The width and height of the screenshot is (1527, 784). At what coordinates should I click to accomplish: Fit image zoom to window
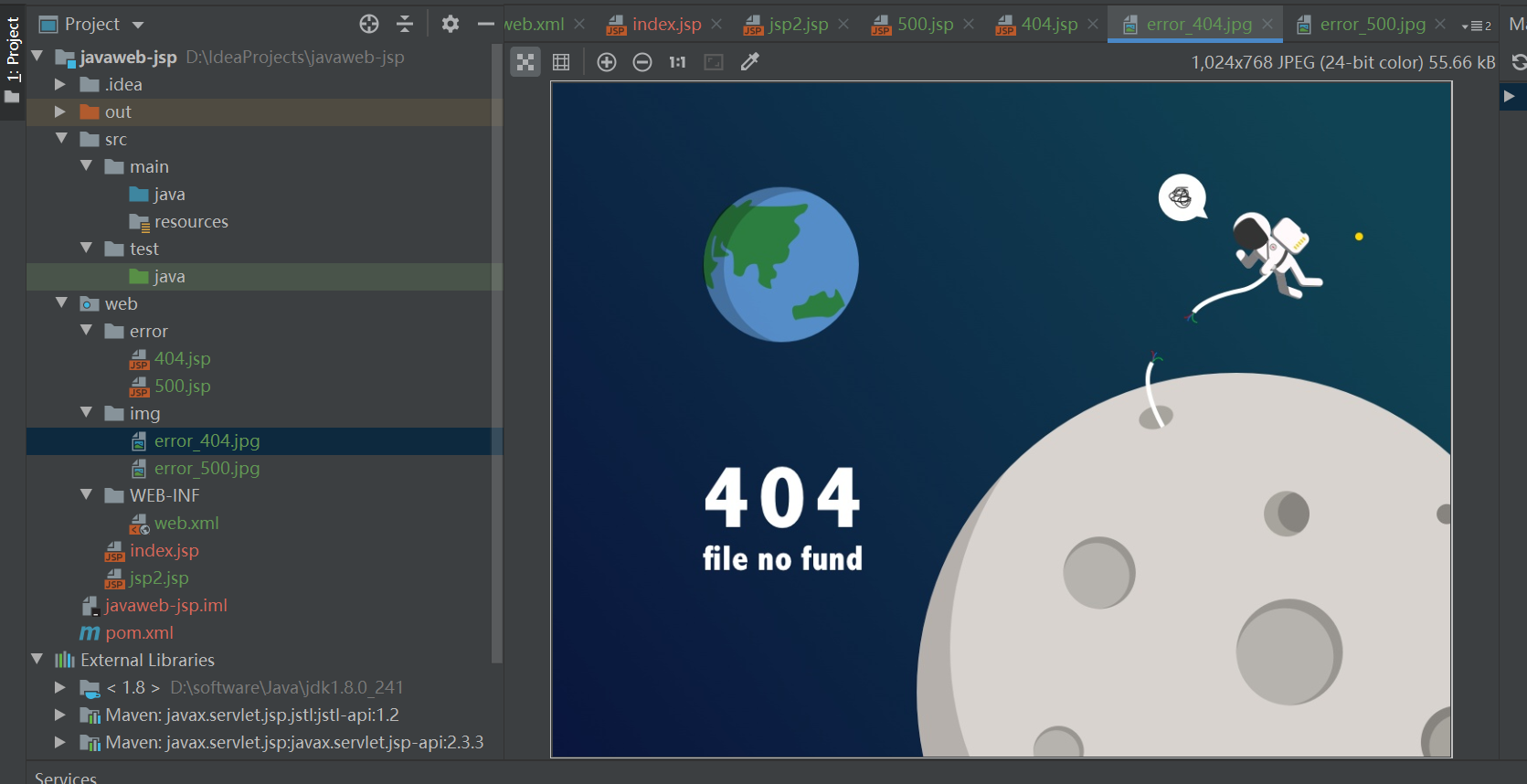714,62
